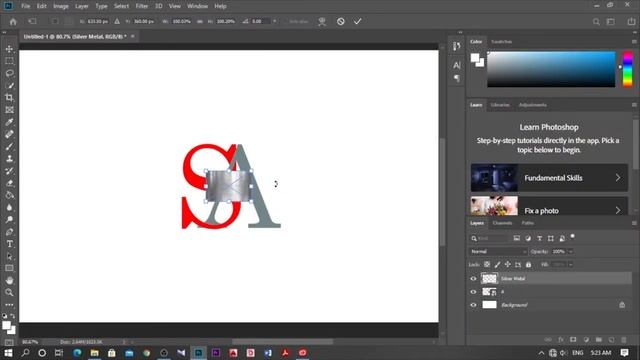
Task: Toggle lock position
Action: (x=507, y=264)
